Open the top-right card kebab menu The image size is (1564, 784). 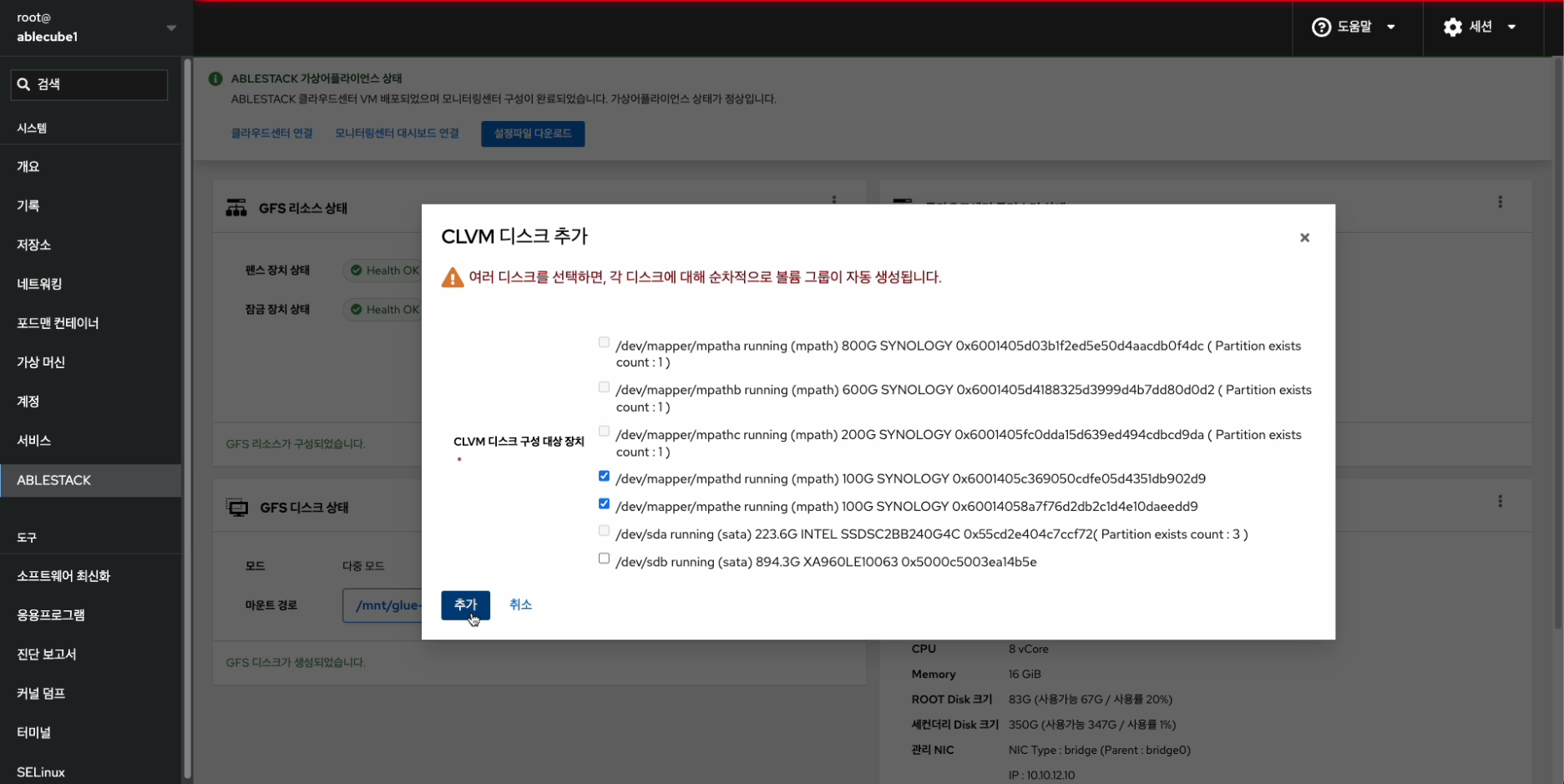[1500, 202]
